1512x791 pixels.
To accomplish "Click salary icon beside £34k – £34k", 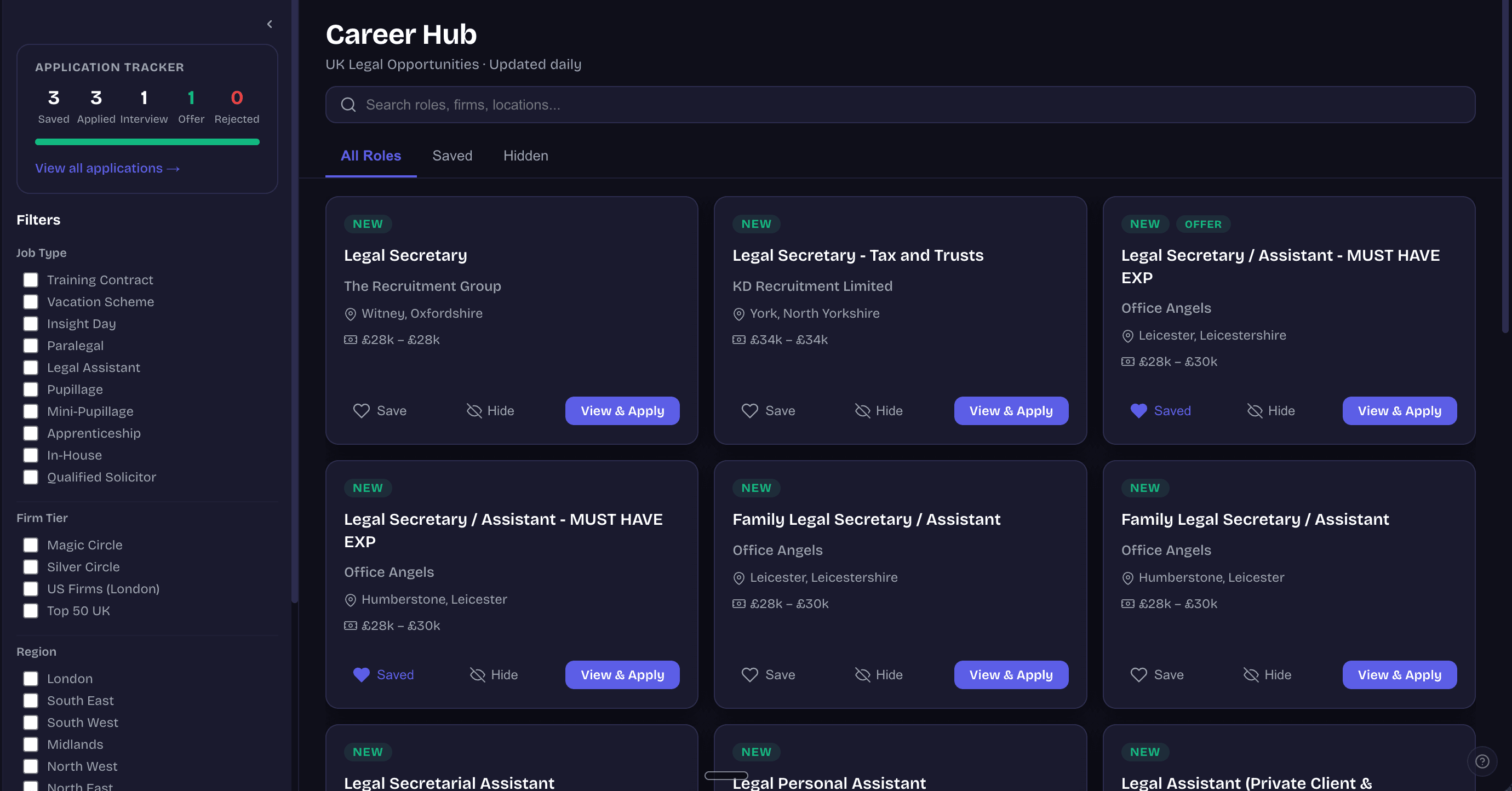I will pos(739,340).
